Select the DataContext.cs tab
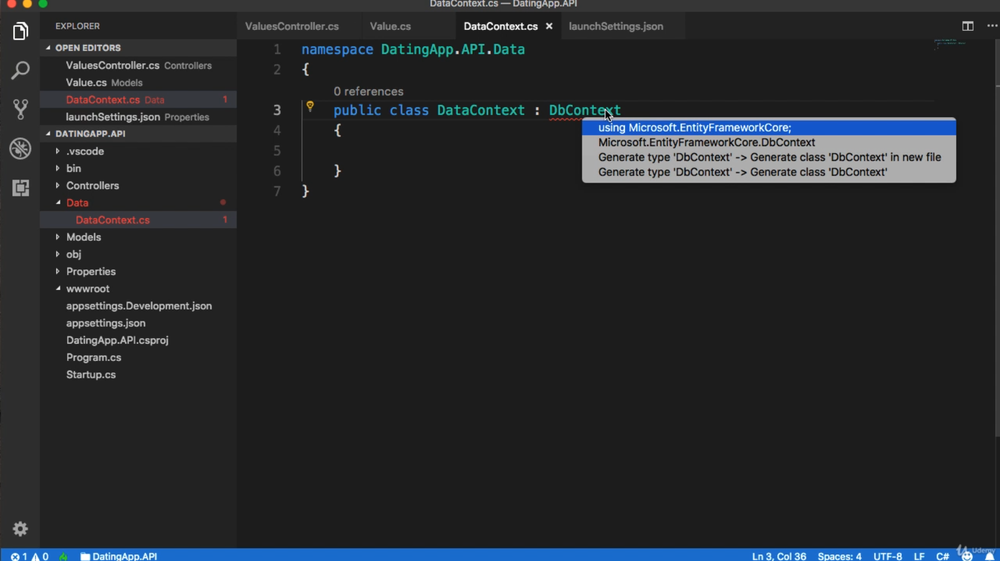Image resolution: width=1000 pixels, height=561 pixels. (501, 26)
